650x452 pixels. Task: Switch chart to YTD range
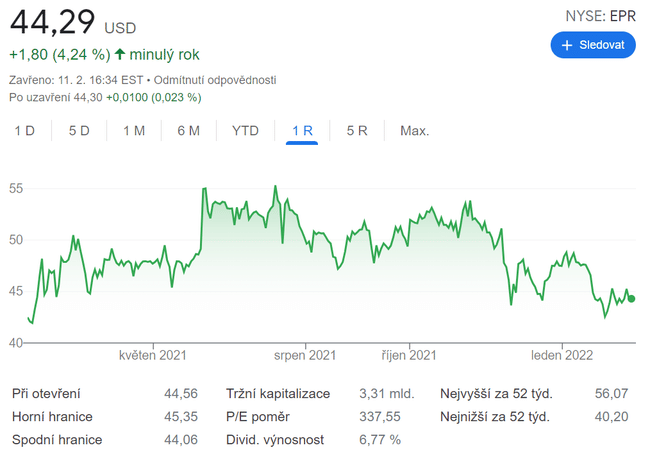click(245, 131)
